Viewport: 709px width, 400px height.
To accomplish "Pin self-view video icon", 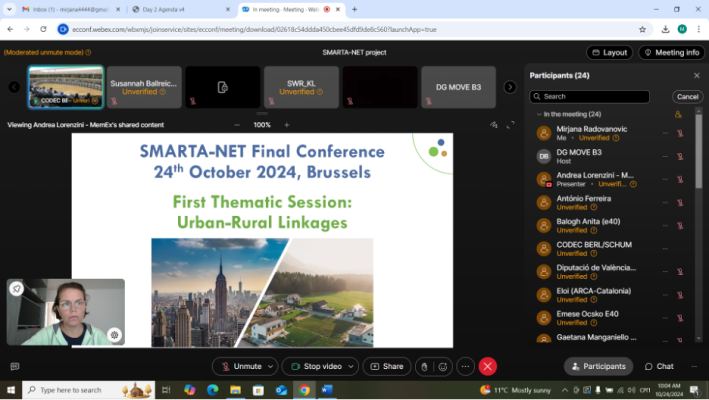I will 17,288.
